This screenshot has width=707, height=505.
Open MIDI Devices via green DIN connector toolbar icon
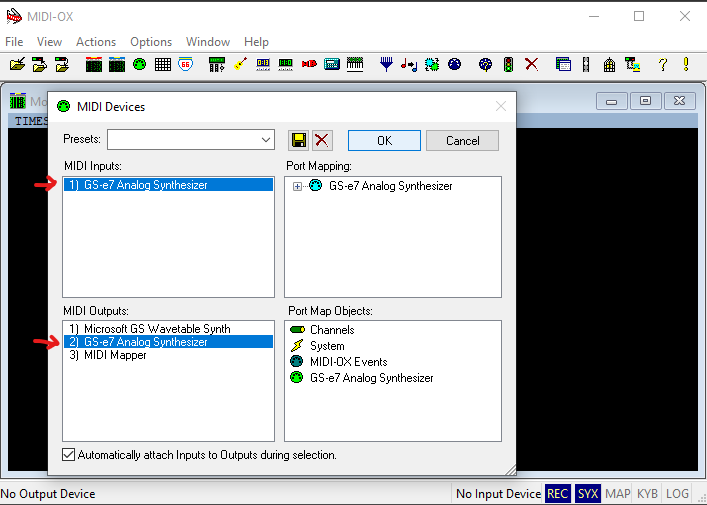coord(140,64)
